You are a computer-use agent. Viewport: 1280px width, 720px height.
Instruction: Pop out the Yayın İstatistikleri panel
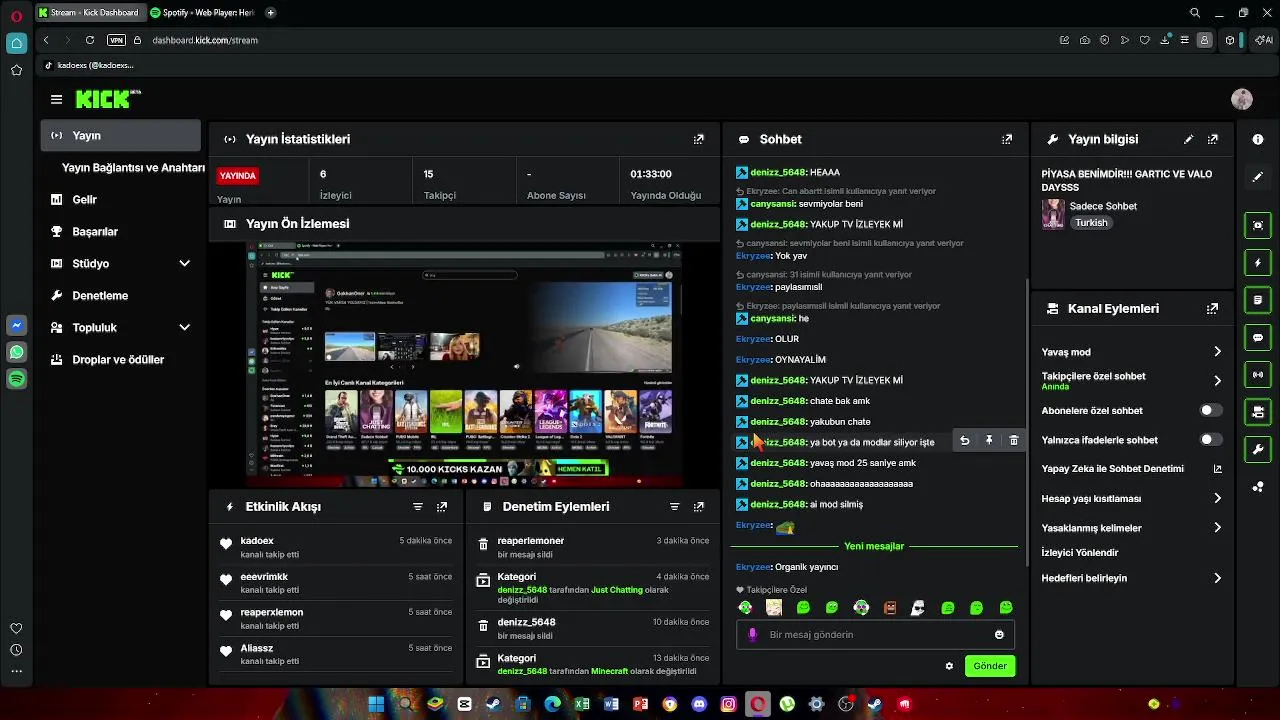(x=699, y=139)
